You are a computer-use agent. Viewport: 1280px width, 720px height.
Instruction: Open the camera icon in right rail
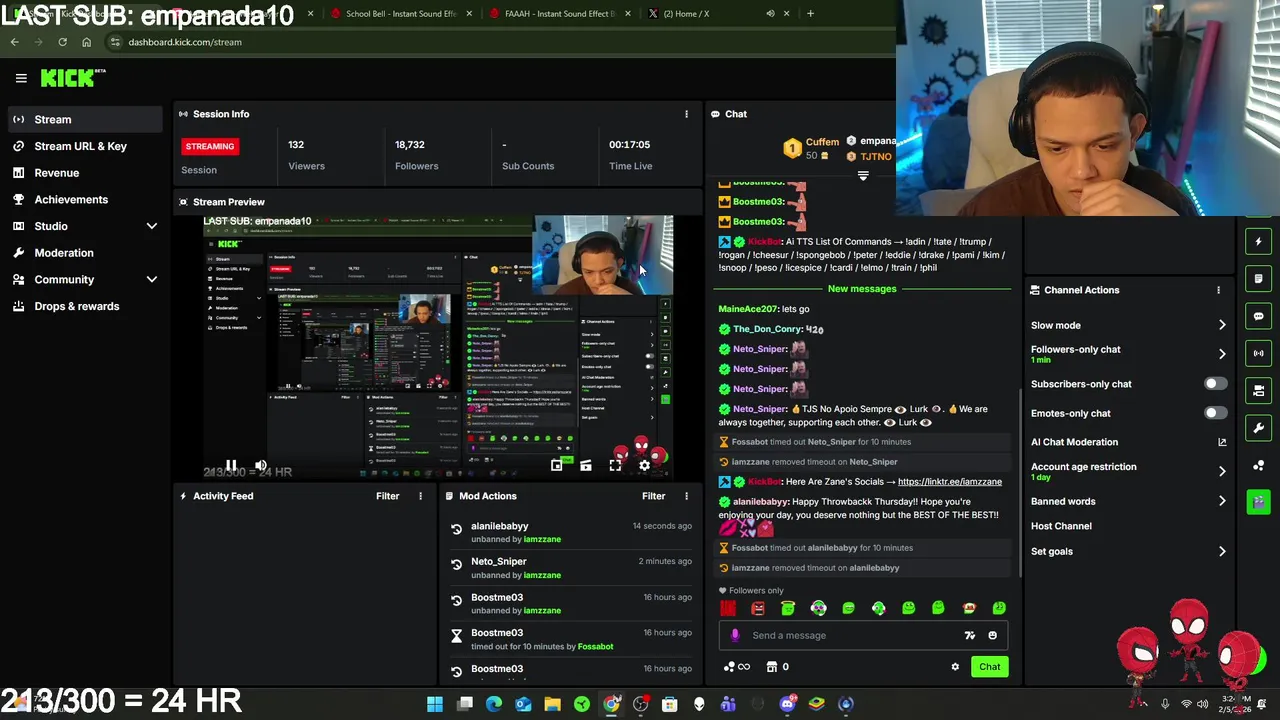click(1259, 390)
